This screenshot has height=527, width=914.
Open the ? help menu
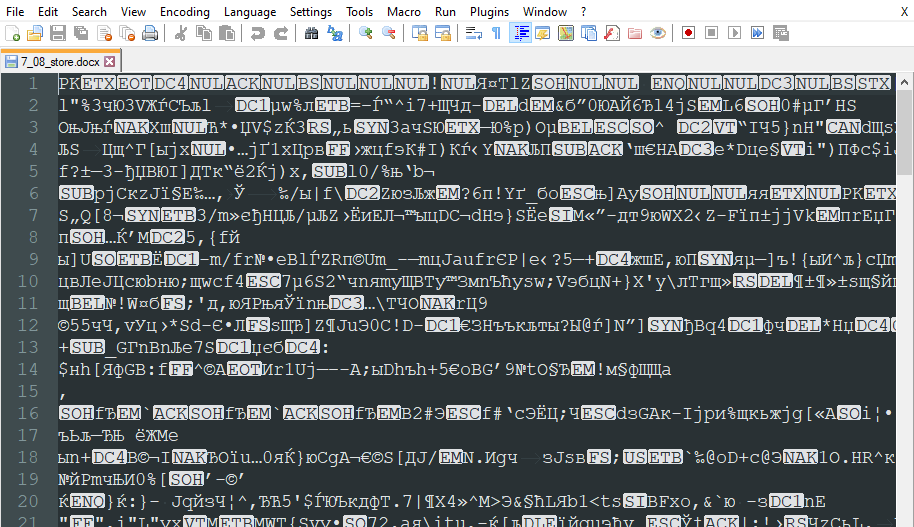tap(583, 12)
